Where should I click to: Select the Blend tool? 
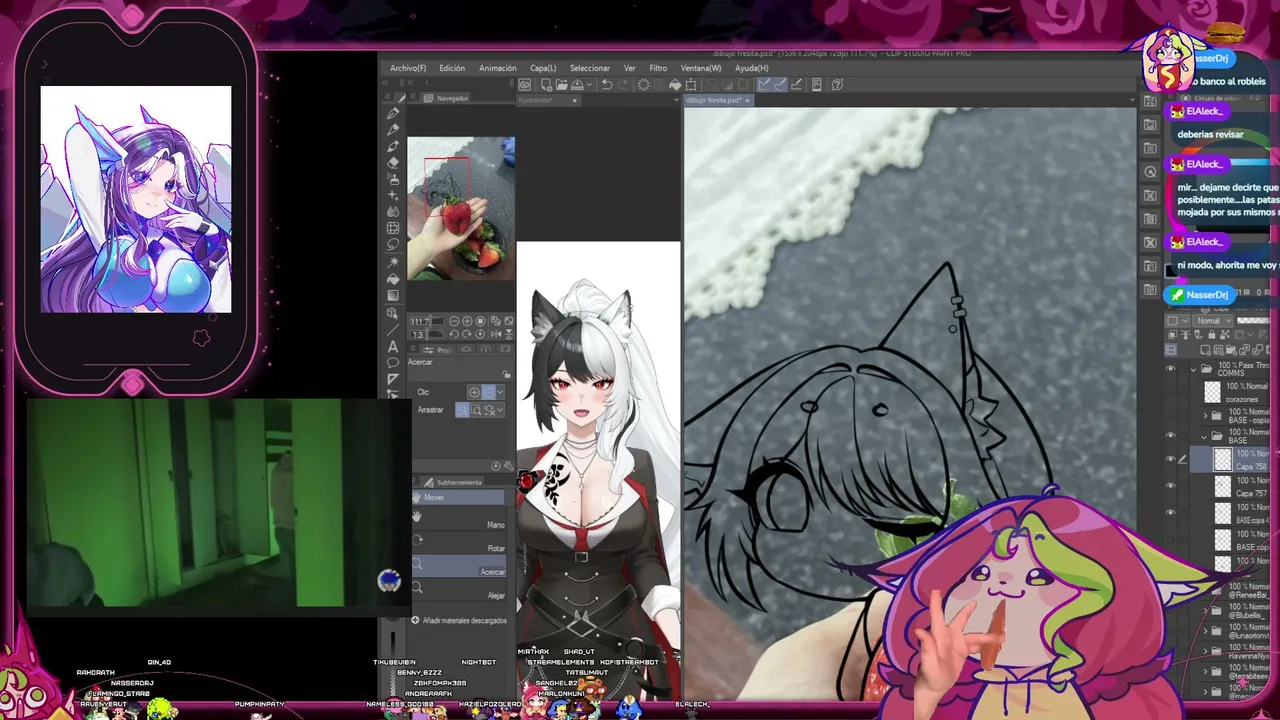[x=393, y=212]
